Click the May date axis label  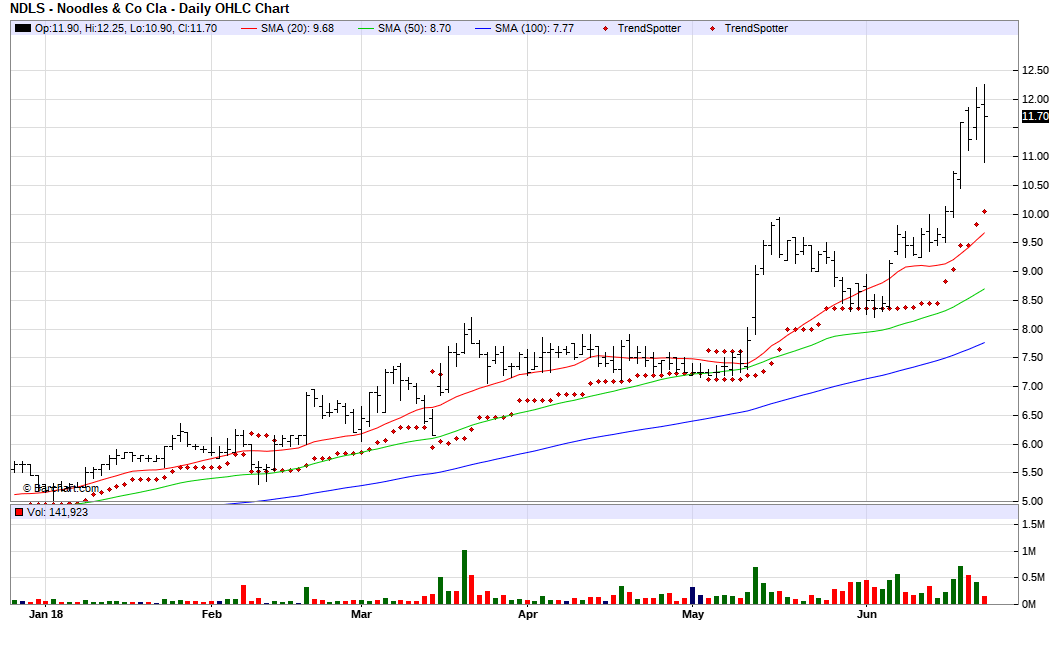[x=693, y=614]
